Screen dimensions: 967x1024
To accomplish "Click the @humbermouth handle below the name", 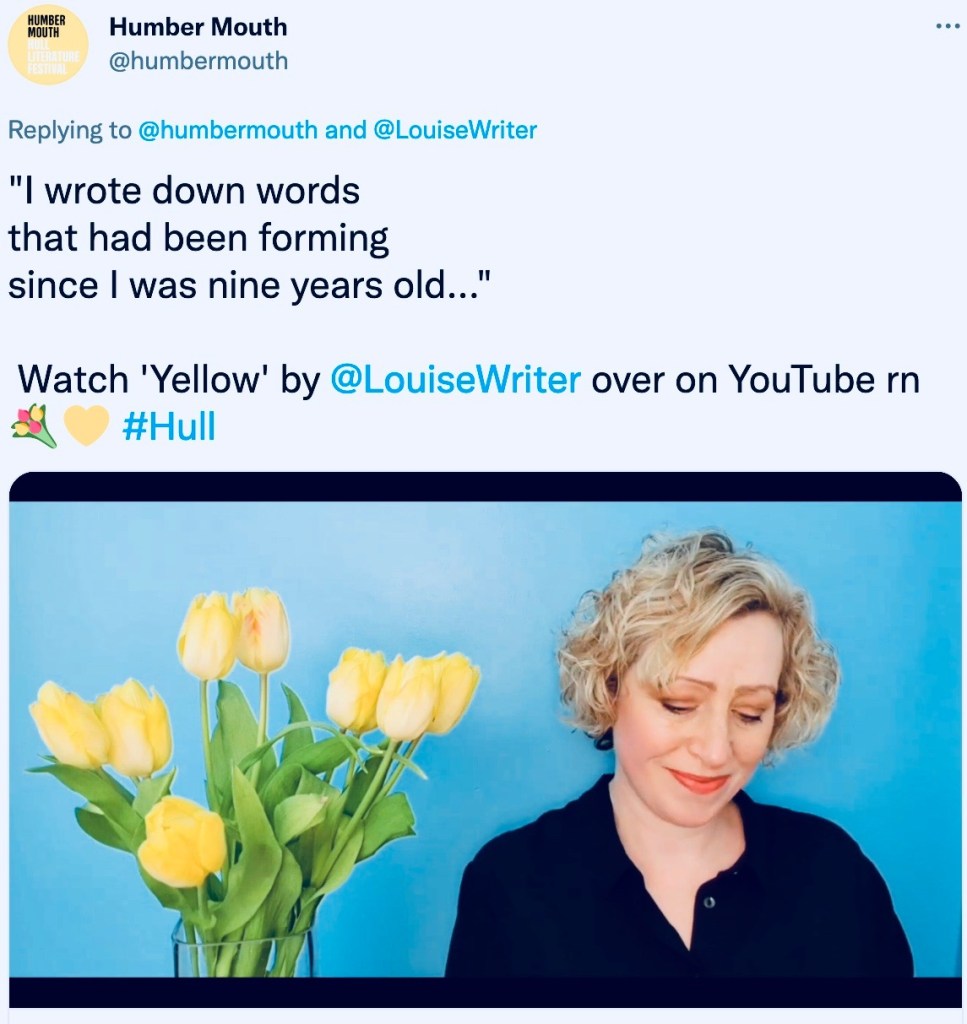I will pos(198,61).
